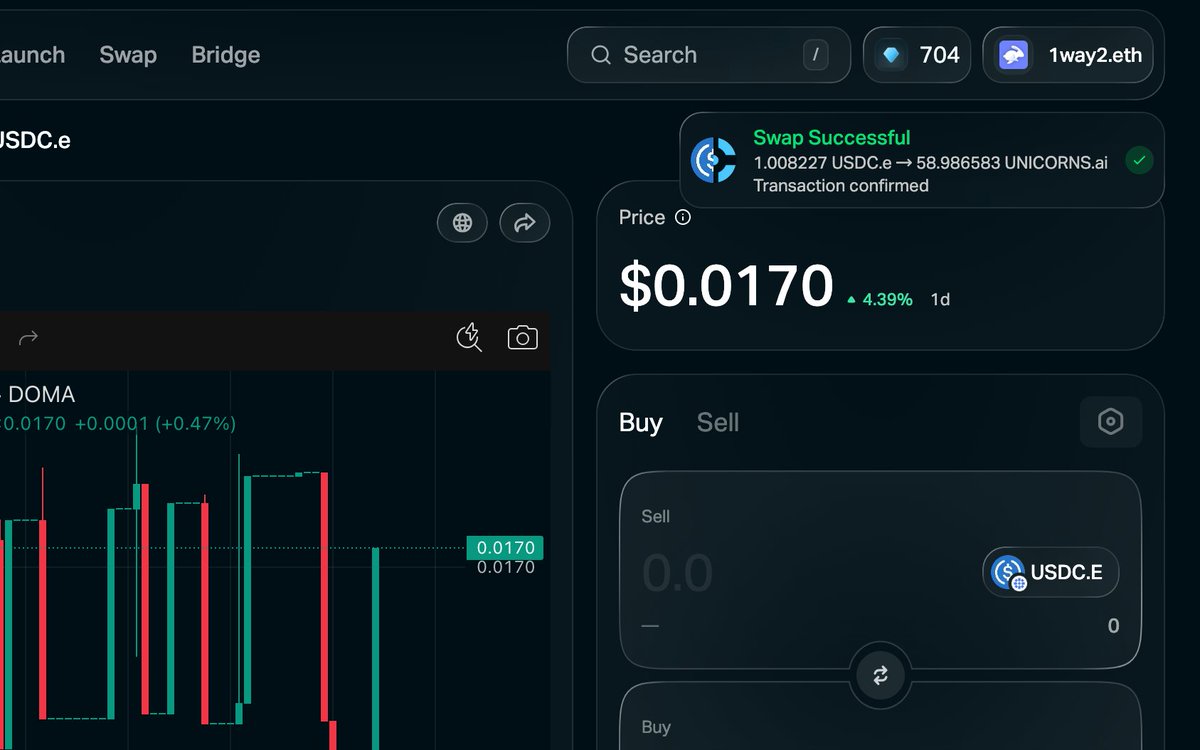
Task: Click the Sell amount 0.0 field
Action: [x=677, y=573]
